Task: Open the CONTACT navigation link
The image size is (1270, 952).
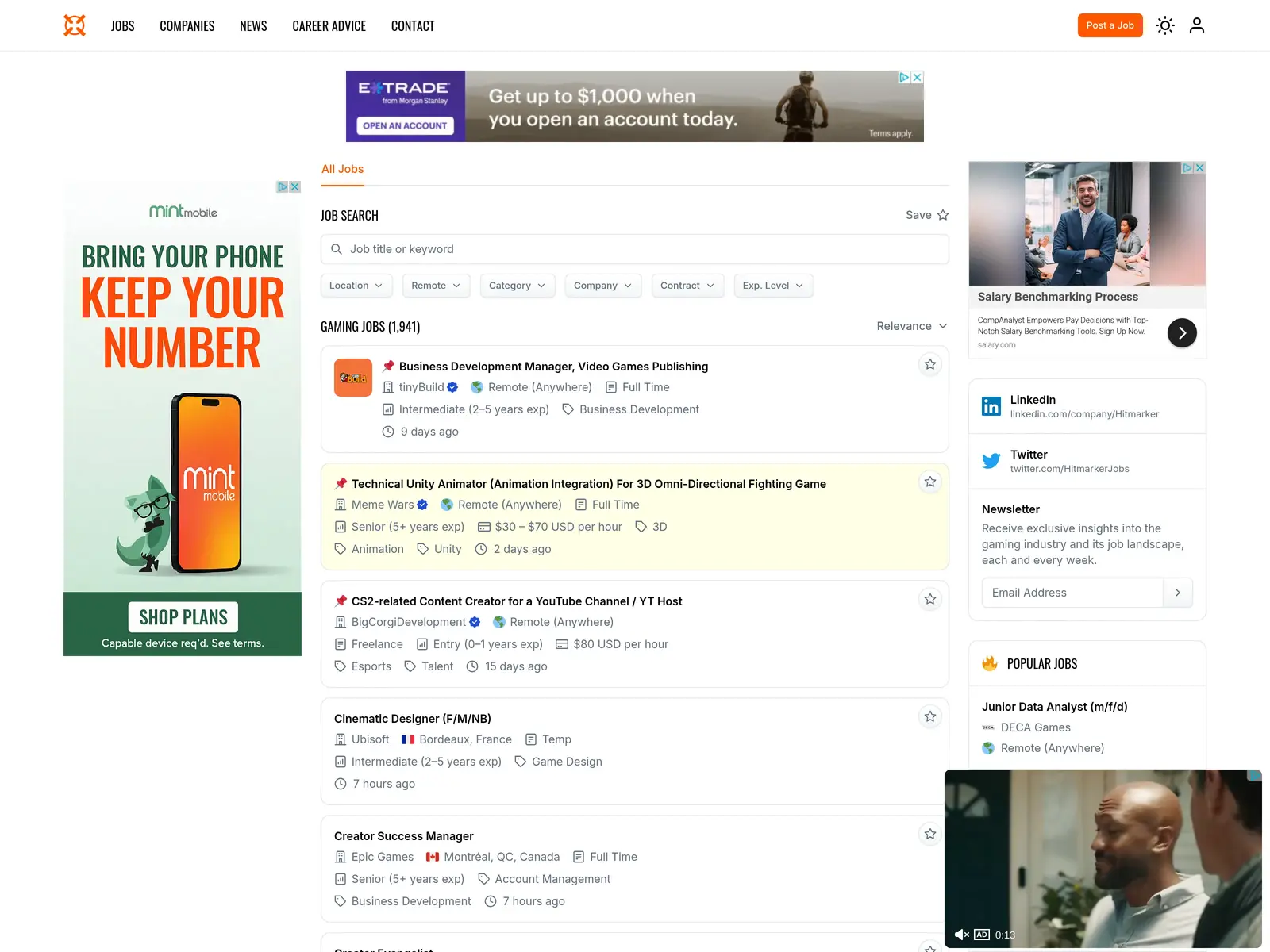Action: [413, 26]
